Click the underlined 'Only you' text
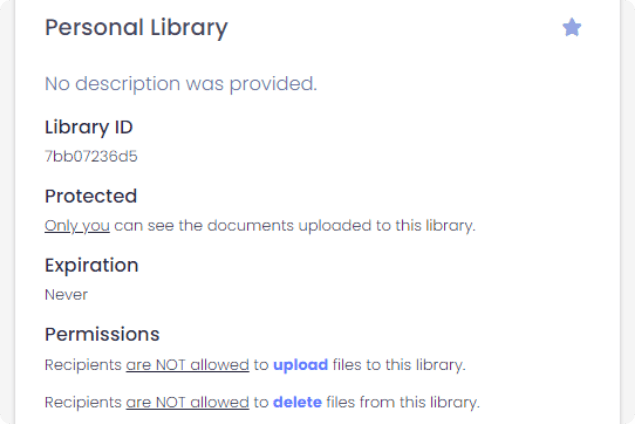 pos(77,225)
